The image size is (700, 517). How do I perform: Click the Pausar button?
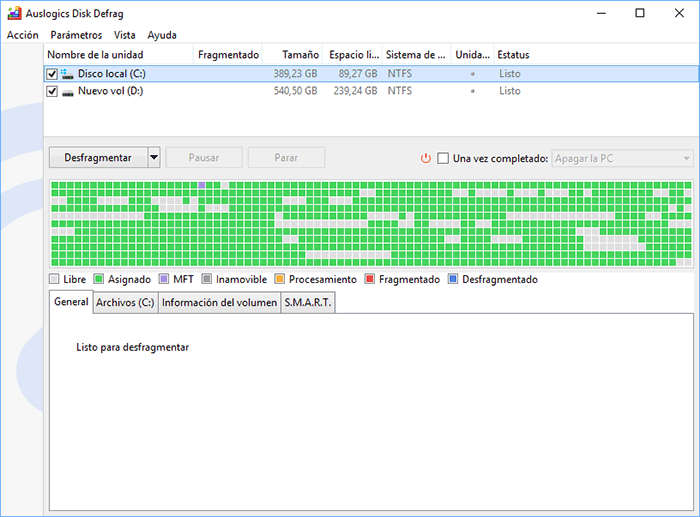point(204,158)
